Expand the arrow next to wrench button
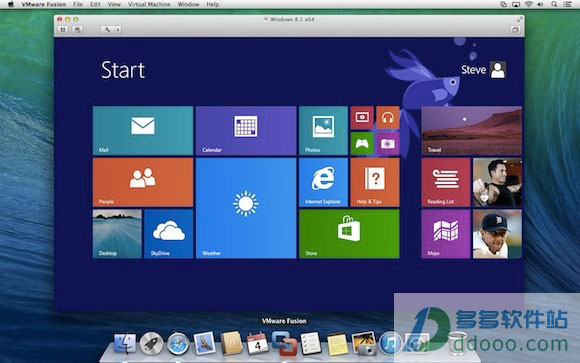Image resolution: width=580 pixels, height=363 pixels. click(118, 30)
